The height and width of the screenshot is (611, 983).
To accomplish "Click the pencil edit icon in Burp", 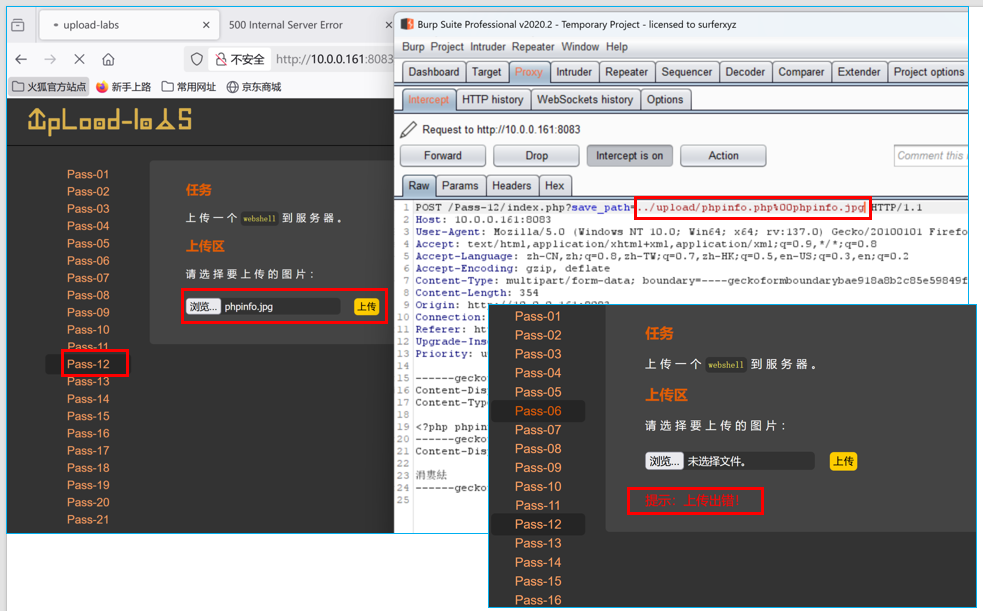I will pos(408,130).
